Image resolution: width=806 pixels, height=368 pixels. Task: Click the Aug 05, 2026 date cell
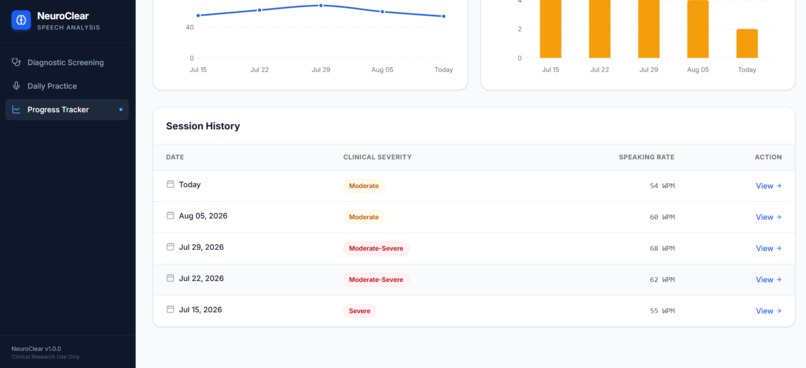203,216
